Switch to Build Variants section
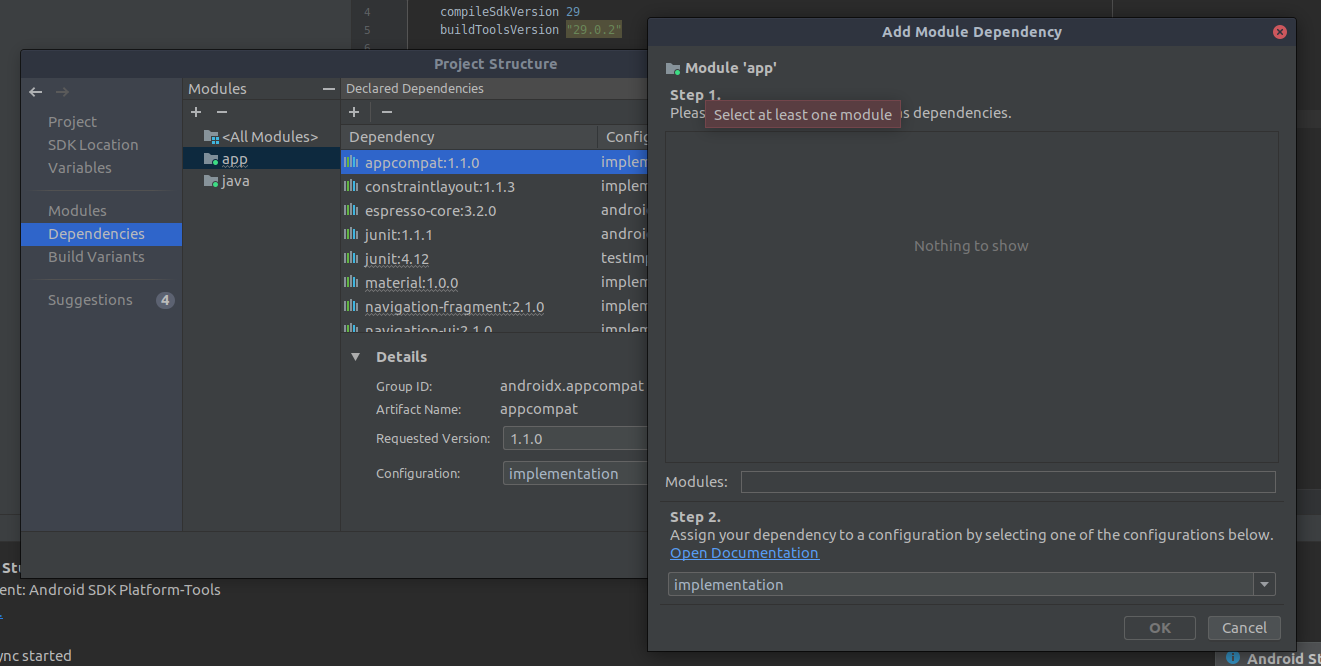 [96, 257]
